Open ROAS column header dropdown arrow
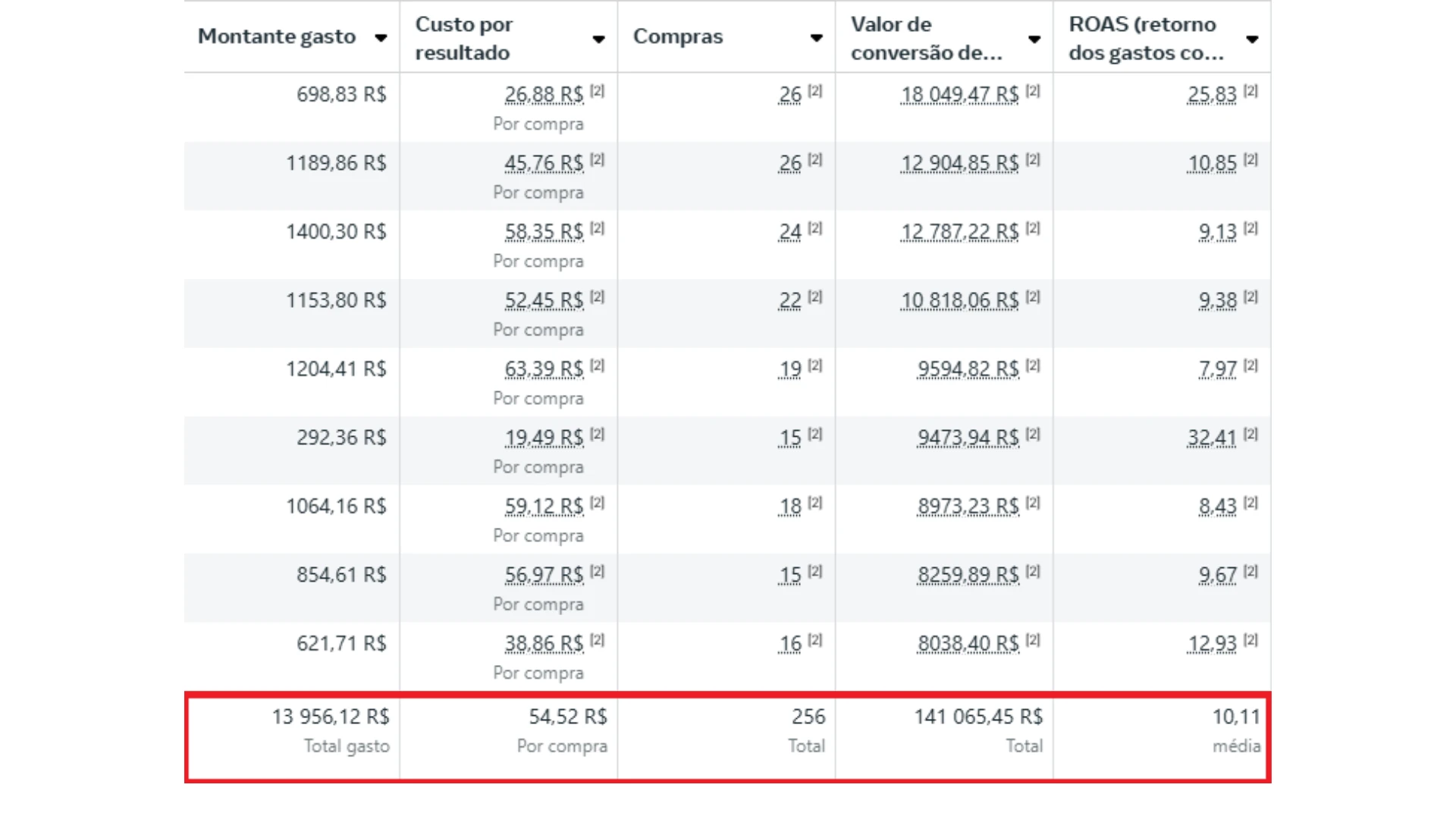 (x=1252, y=39)
